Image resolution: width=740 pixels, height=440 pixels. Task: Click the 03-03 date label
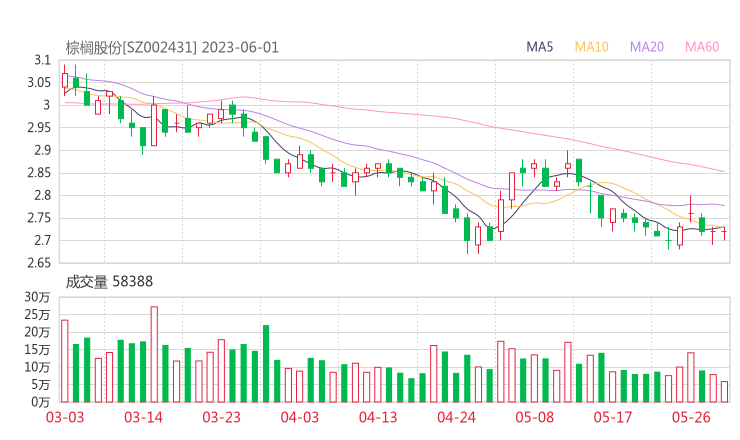click(65, 417)
